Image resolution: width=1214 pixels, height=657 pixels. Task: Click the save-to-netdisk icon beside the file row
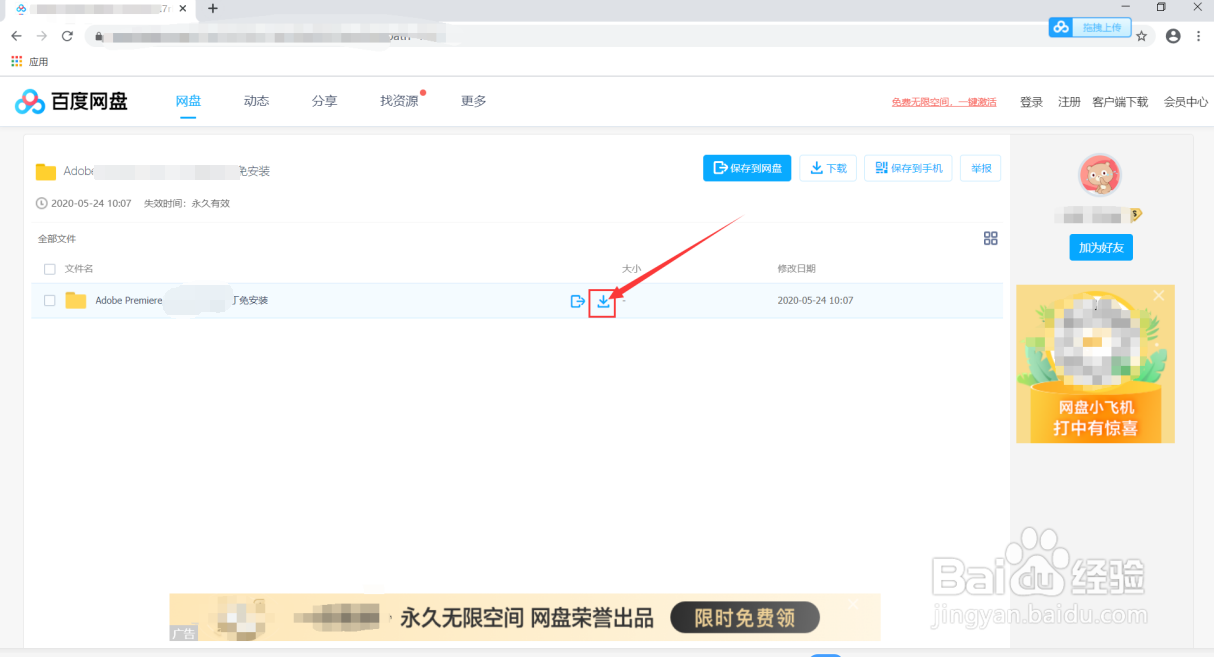point(576,300)
